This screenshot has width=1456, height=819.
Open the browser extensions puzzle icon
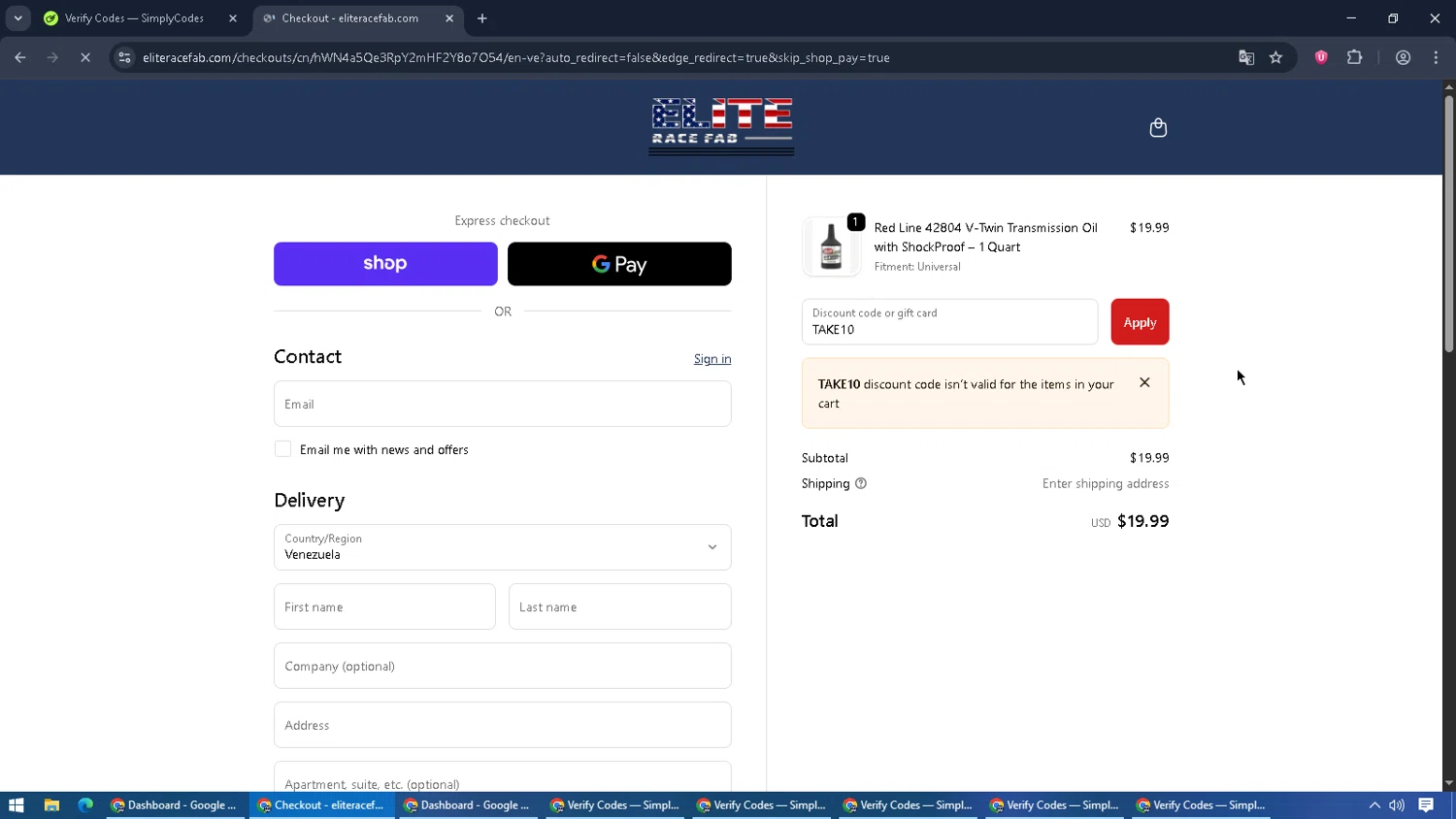tap(1354, 57)
